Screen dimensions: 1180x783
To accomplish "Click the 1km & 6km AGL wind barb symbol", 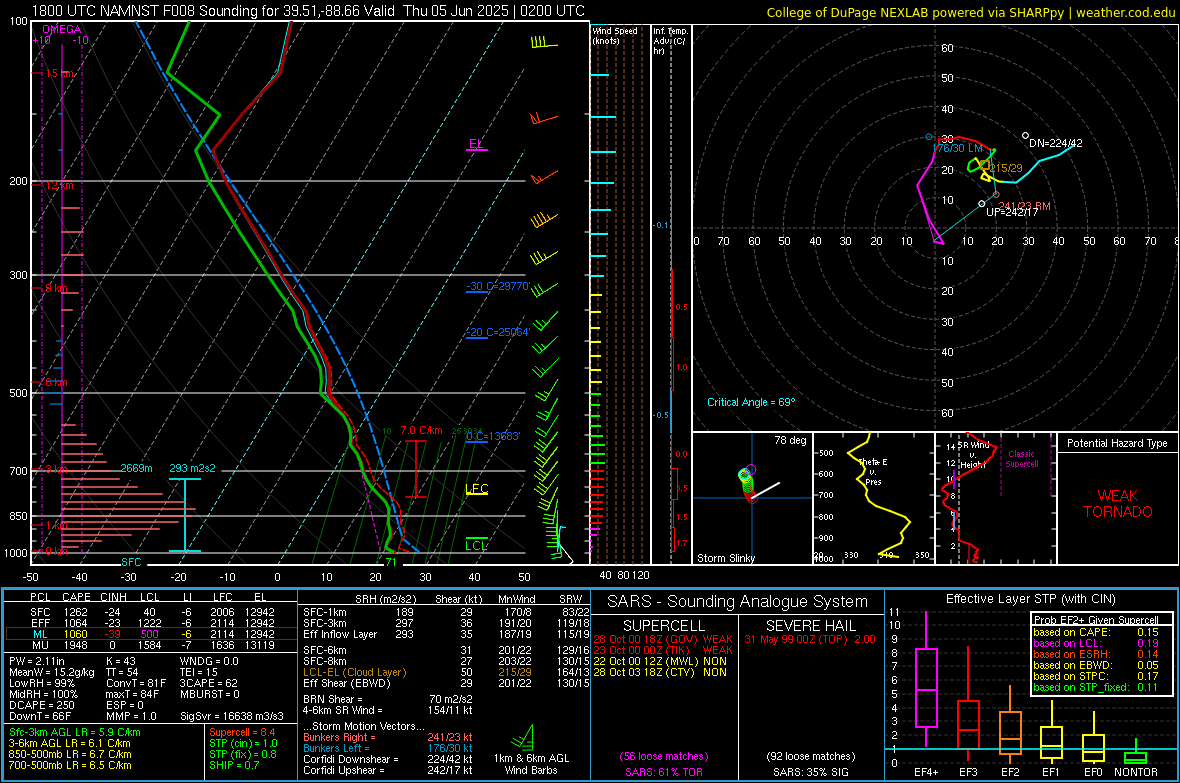I will click(523, 737).
